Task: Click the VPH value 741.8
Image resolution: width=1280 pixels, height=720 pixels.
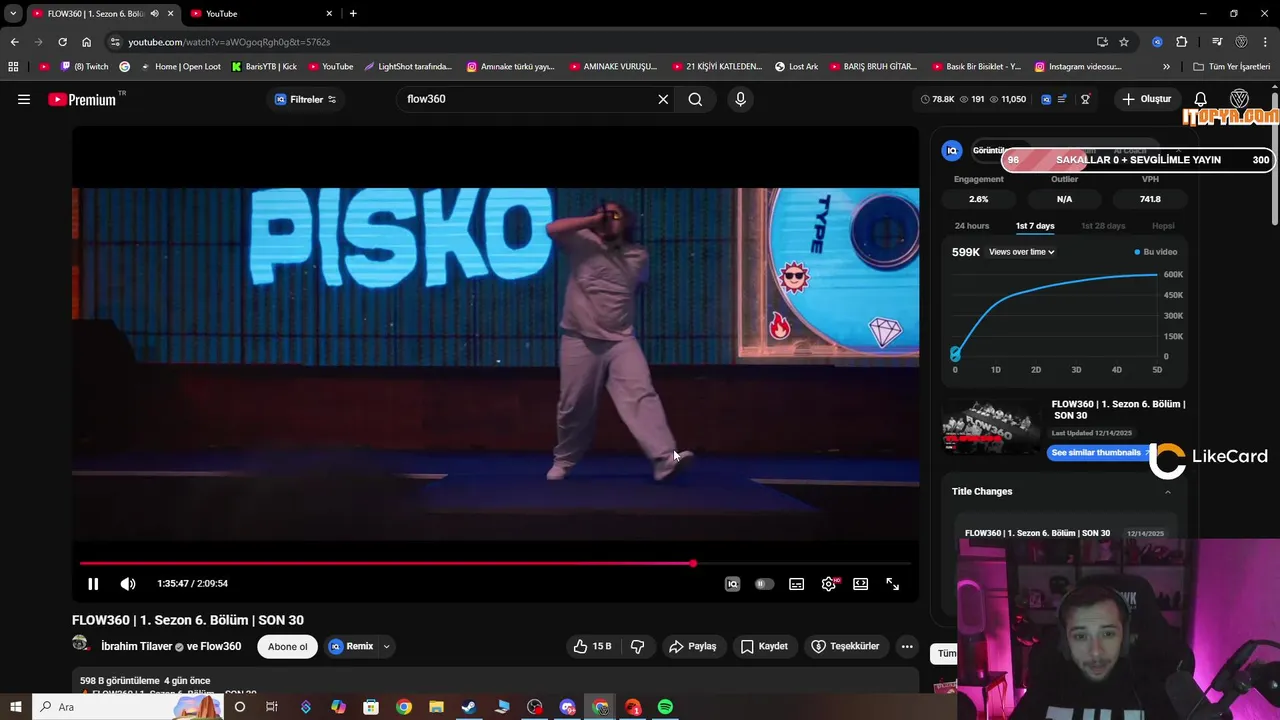Action: 1150,199
